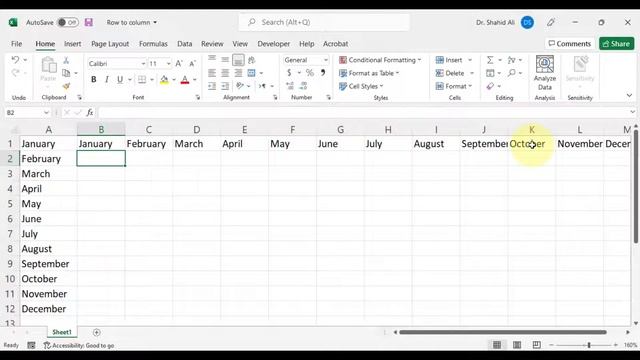
Task: Toggle Underline formatting
Action: tap(120, 79)
